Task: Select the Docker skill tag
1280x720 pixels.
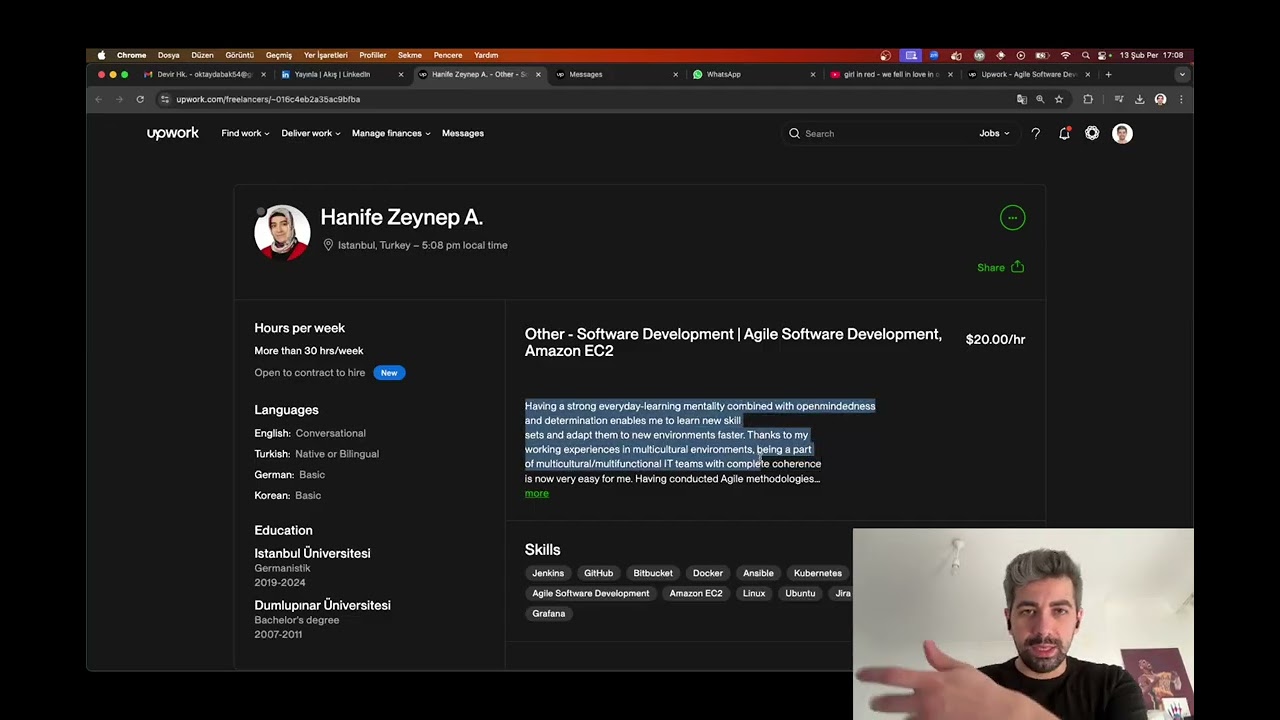Action: (708, 573)
